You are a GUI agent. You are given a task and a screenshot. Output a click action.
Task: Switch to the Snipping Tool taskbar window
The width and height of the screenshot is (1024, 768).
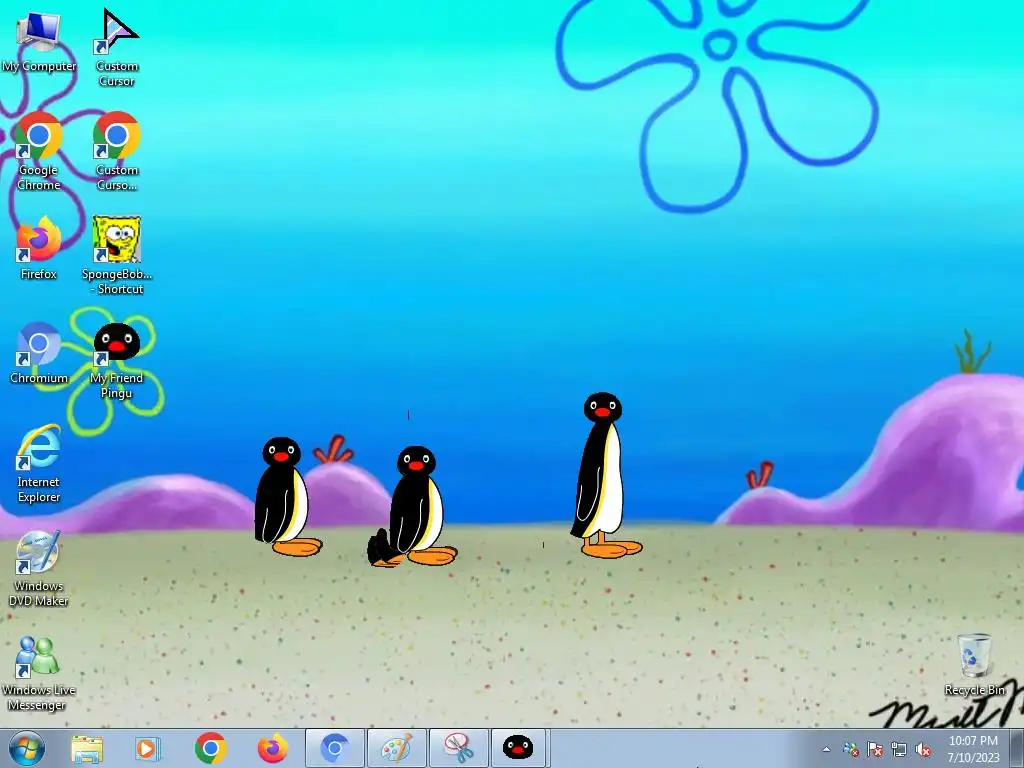point(459,748)
